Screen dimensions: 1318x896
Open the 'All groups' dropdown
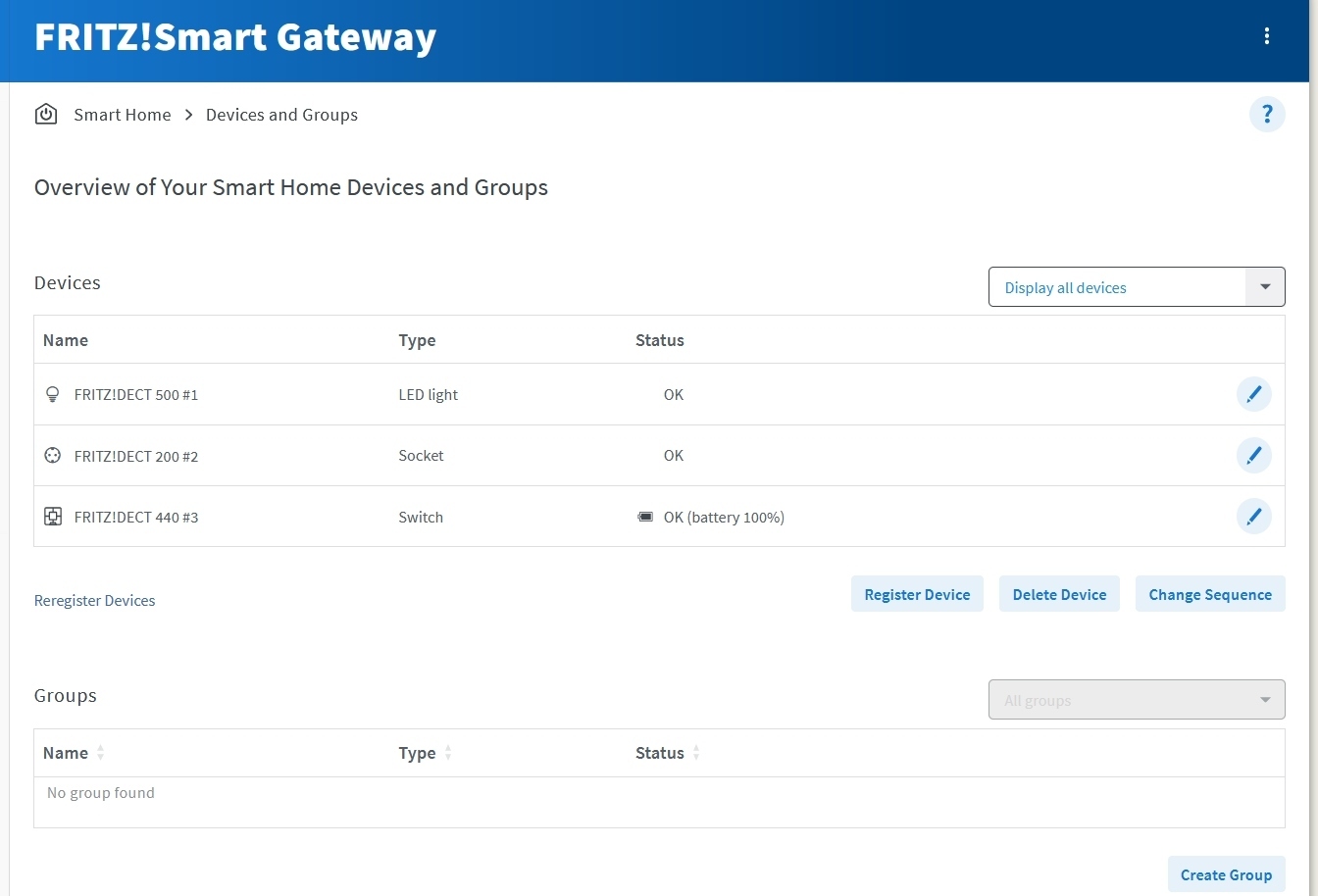1137,700
